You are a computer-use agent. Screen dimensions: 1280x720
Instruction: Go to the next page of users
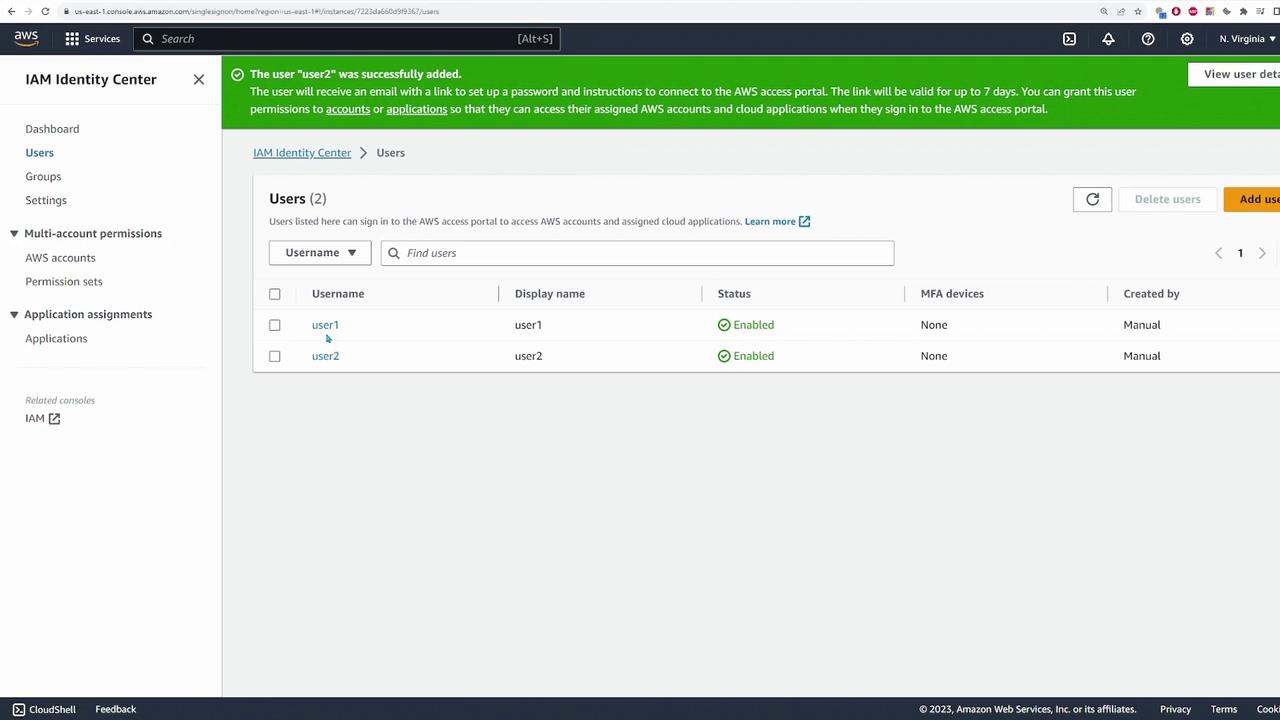pos(1262,253)
